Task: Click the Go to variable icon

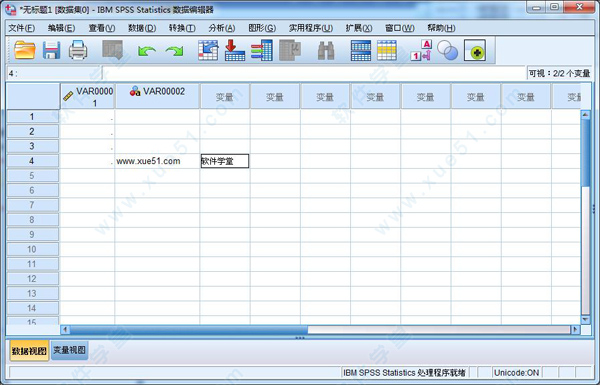Action: [x=235, y=50]
